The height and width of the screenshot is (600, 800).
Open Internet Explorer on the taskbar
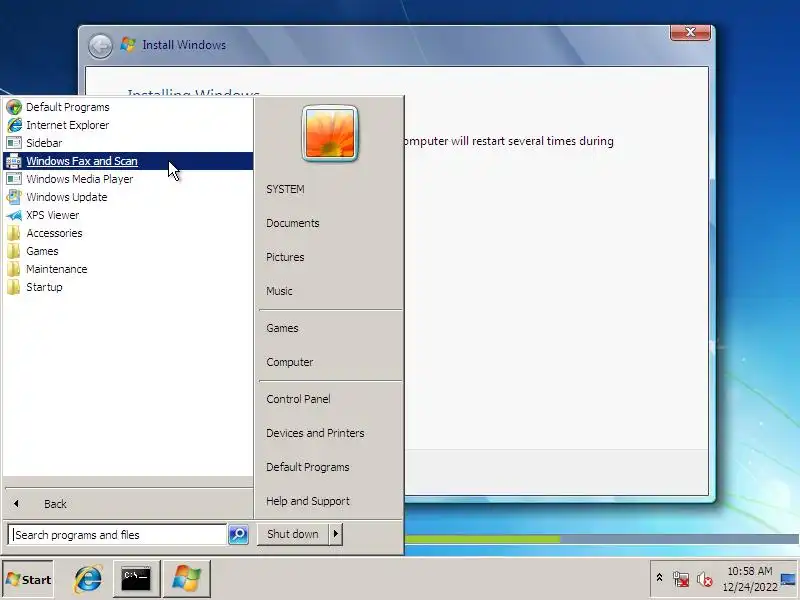click(88, 579)
